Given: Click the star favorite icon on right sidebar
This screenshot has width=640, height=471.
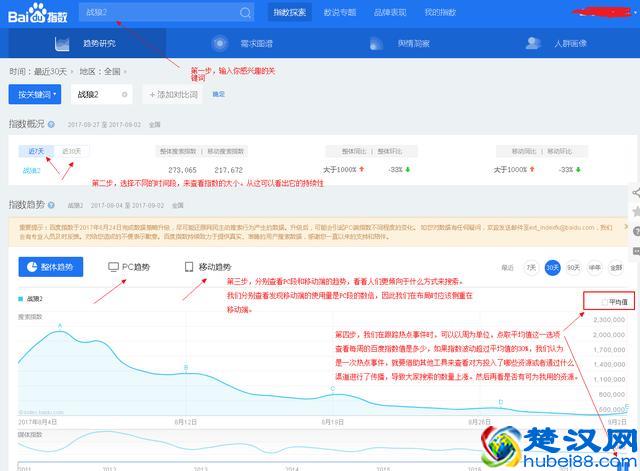Looking at the screenshot, I should [x=636, y=211].
